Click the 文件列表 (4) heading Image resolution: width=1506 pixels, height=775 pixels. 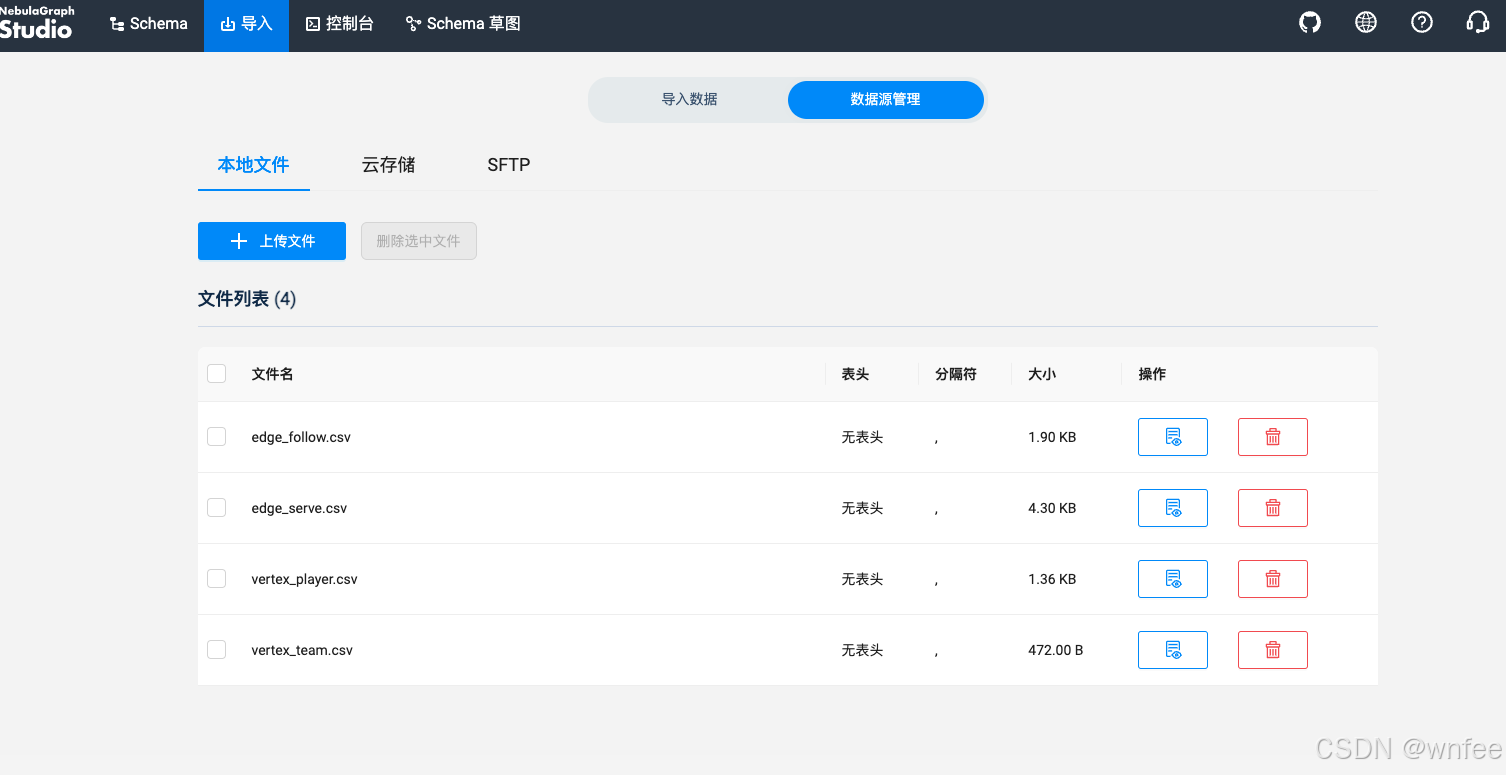[247, 299]
